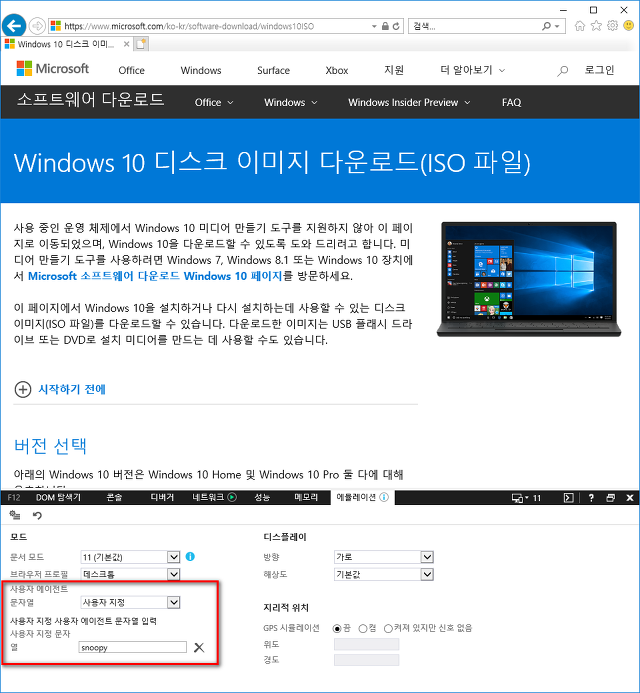The width and height of the screenshot is (640, 693).
Task: Click info icon on 에뮬레이션 tab
Action: point(384,497)
